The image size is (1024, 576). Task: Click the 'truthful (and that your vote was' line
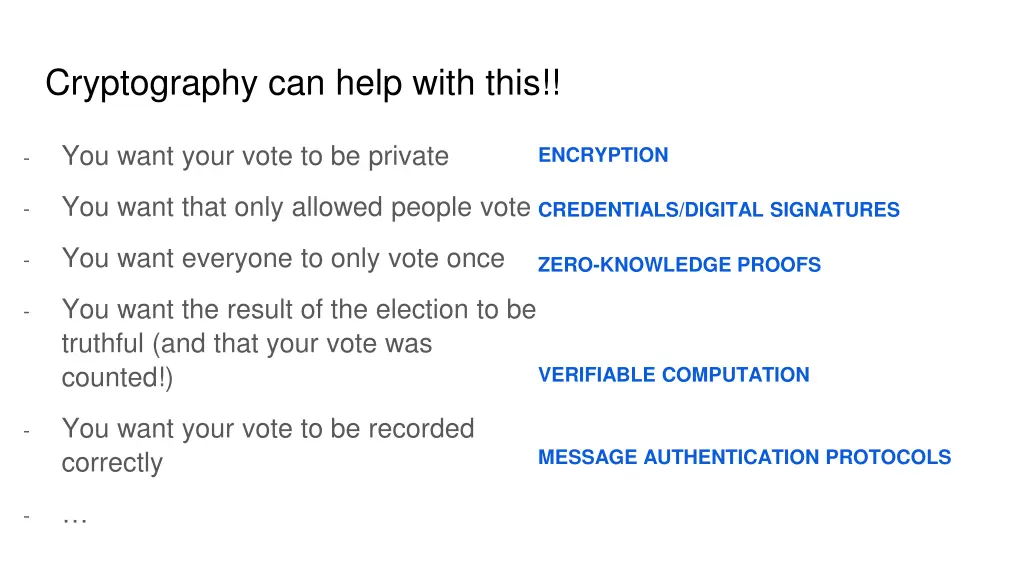point(247,344)
